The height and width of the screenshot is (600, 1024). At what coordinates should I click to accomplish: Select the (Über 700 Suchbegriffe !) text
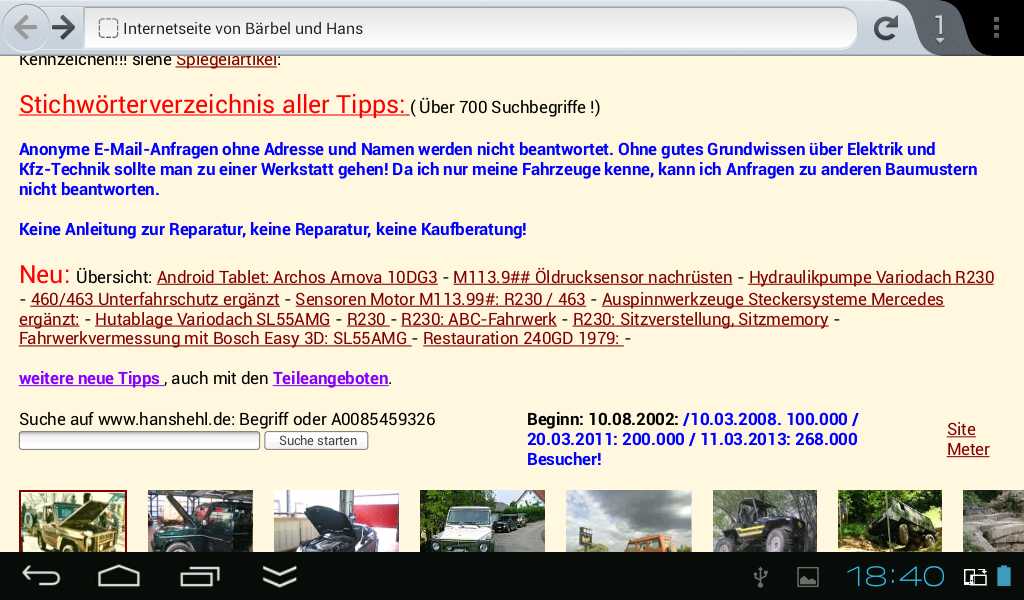click(x=505, y=107)
